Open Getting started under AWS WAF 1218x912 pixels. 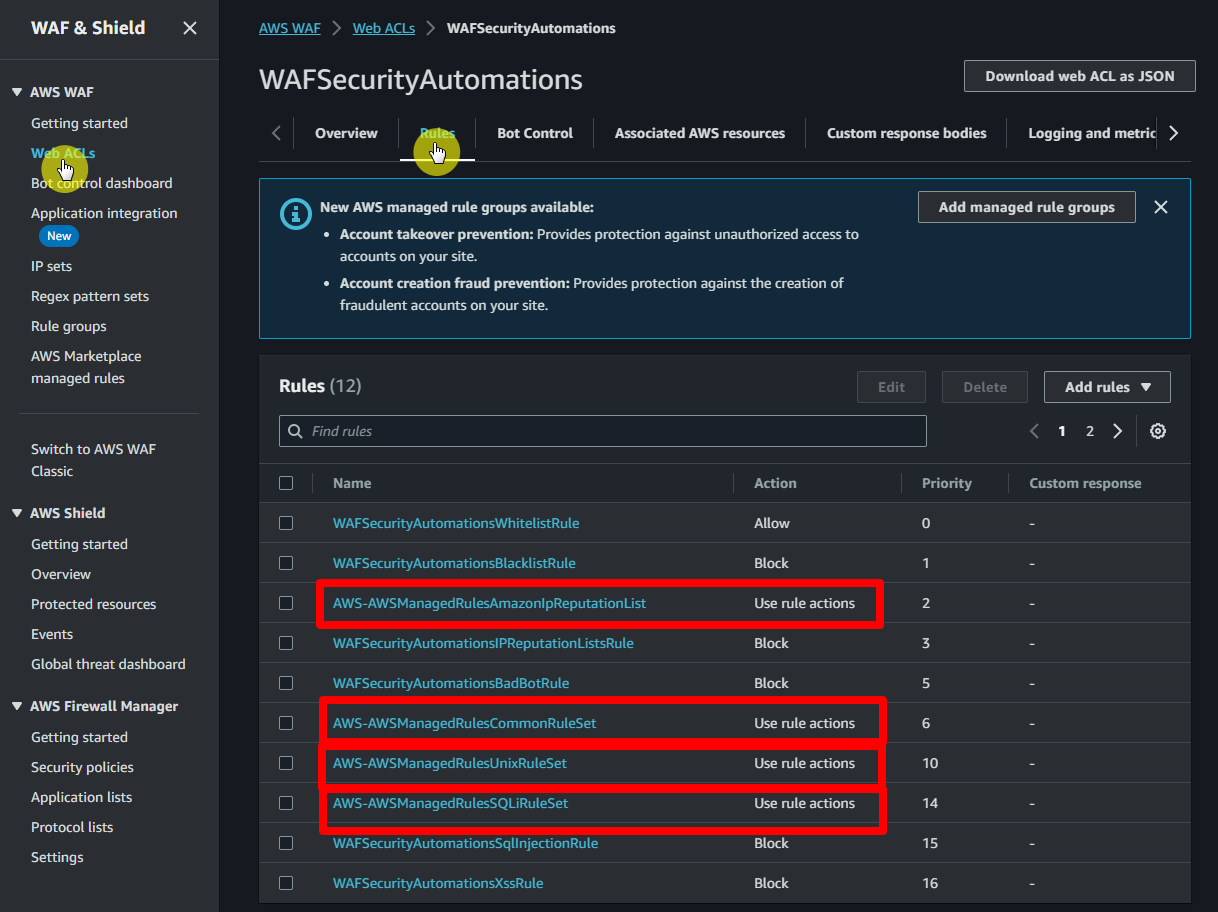79,123
